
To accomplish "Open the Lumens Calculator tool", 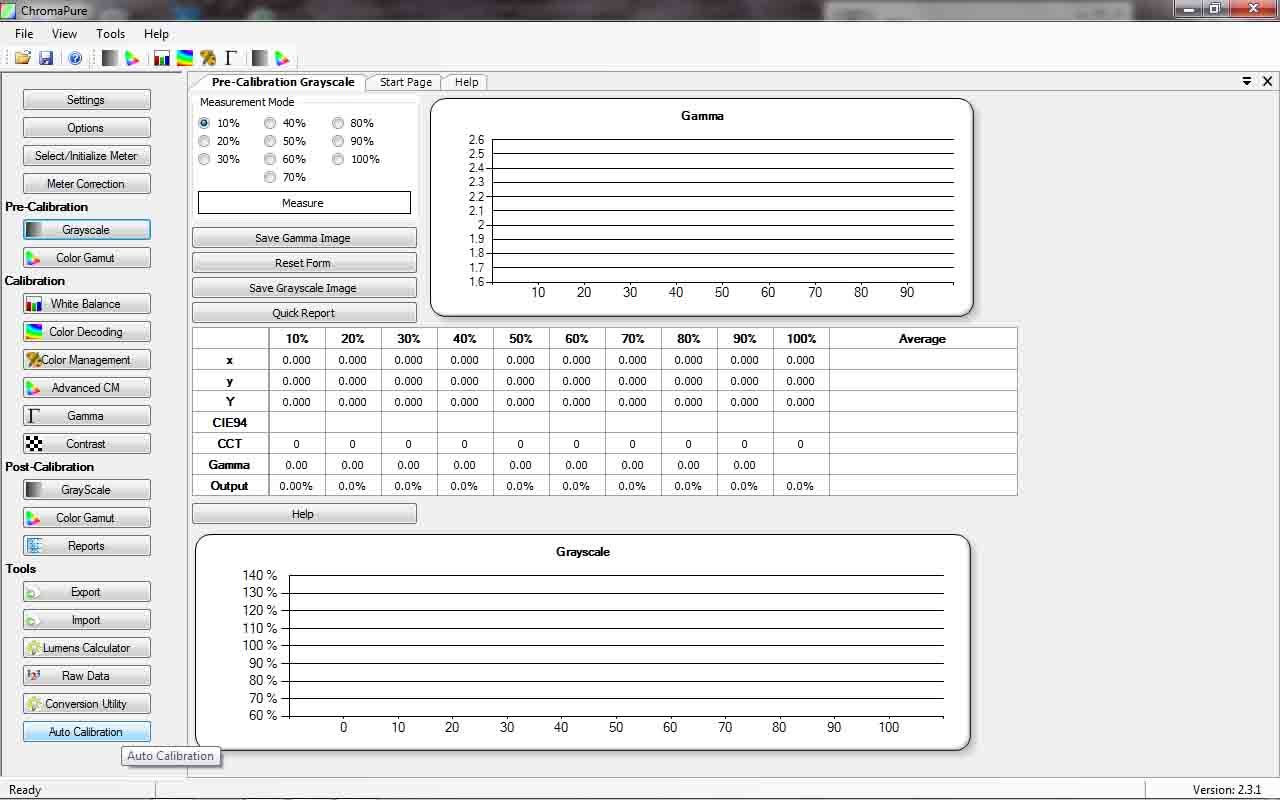I will tap(86, 648).
